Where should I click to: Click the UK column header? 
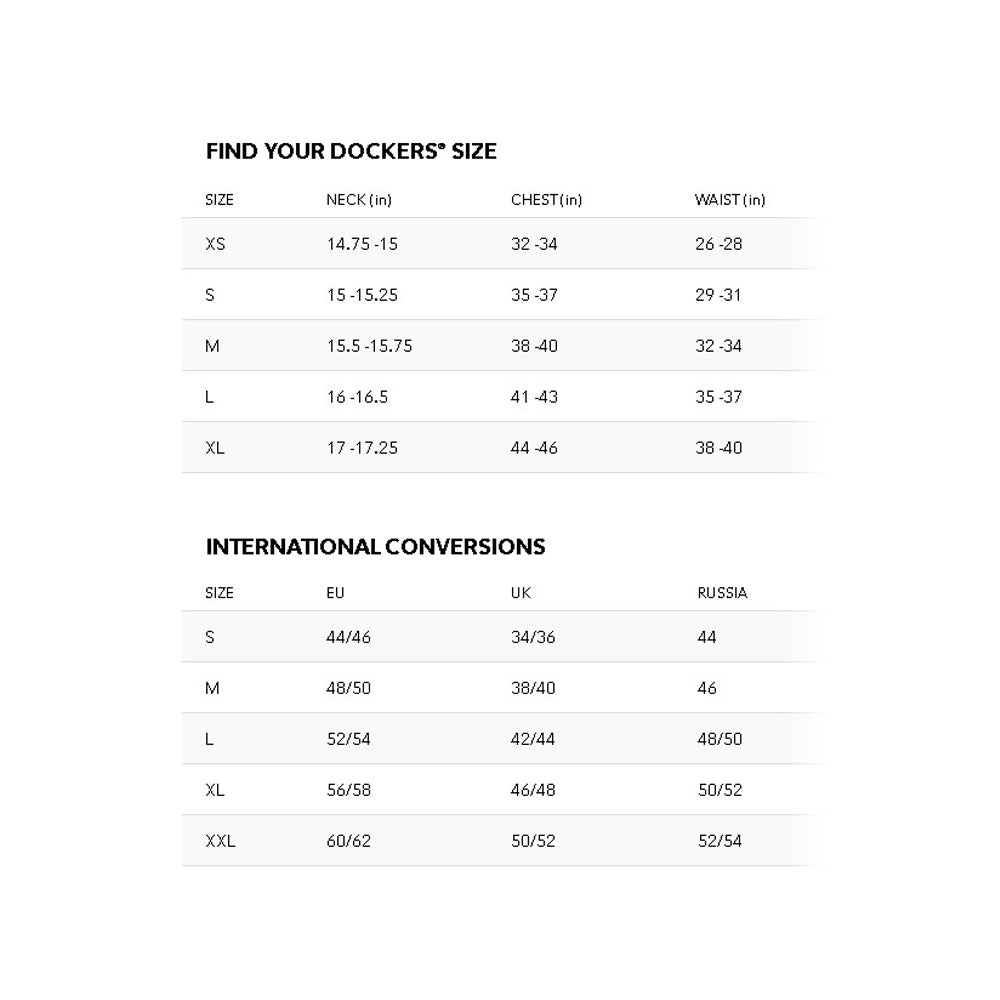click(x=521, y=593)
